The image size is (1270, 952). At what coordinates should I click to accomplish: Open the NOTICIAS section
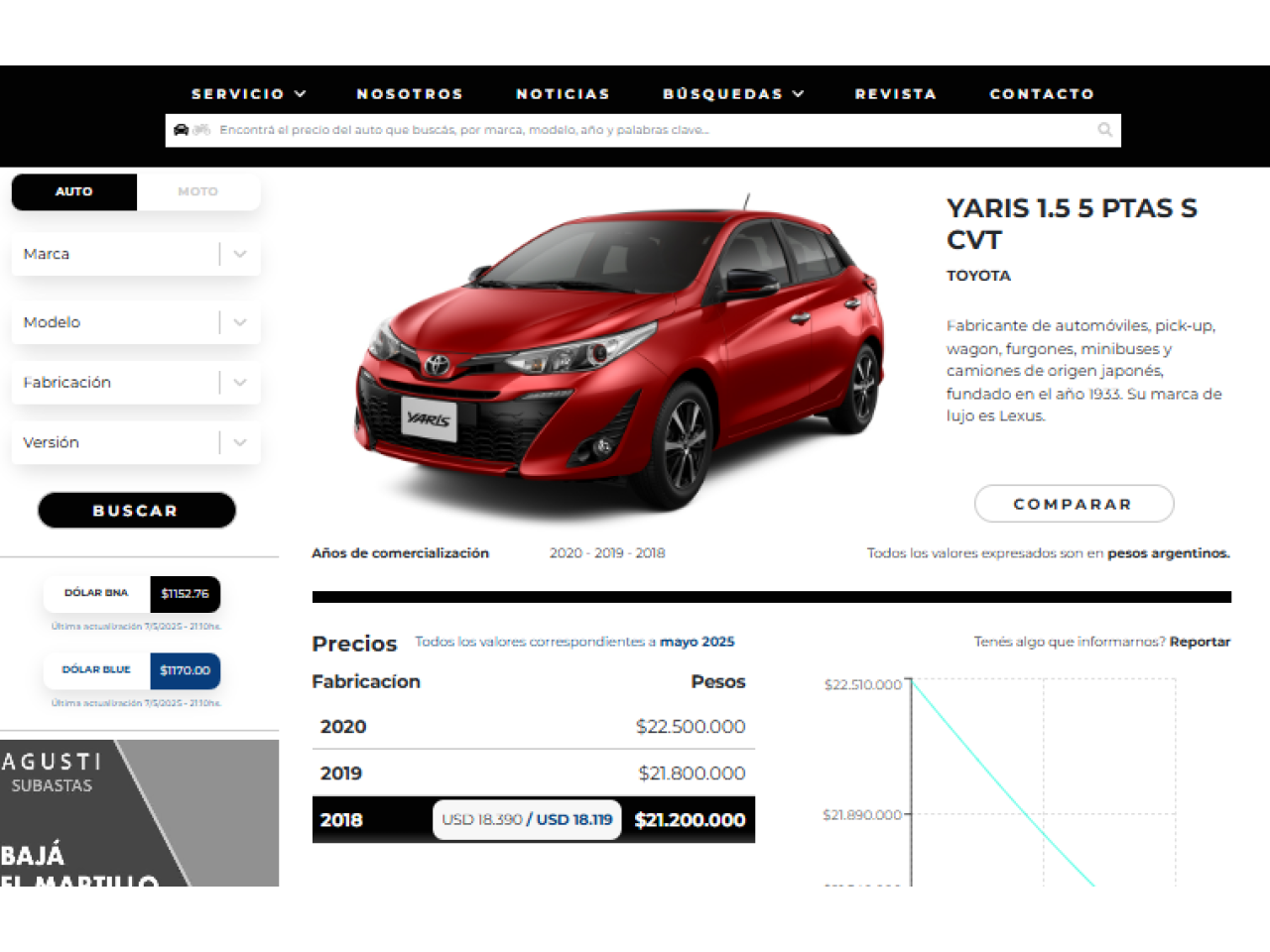(563, 94)
